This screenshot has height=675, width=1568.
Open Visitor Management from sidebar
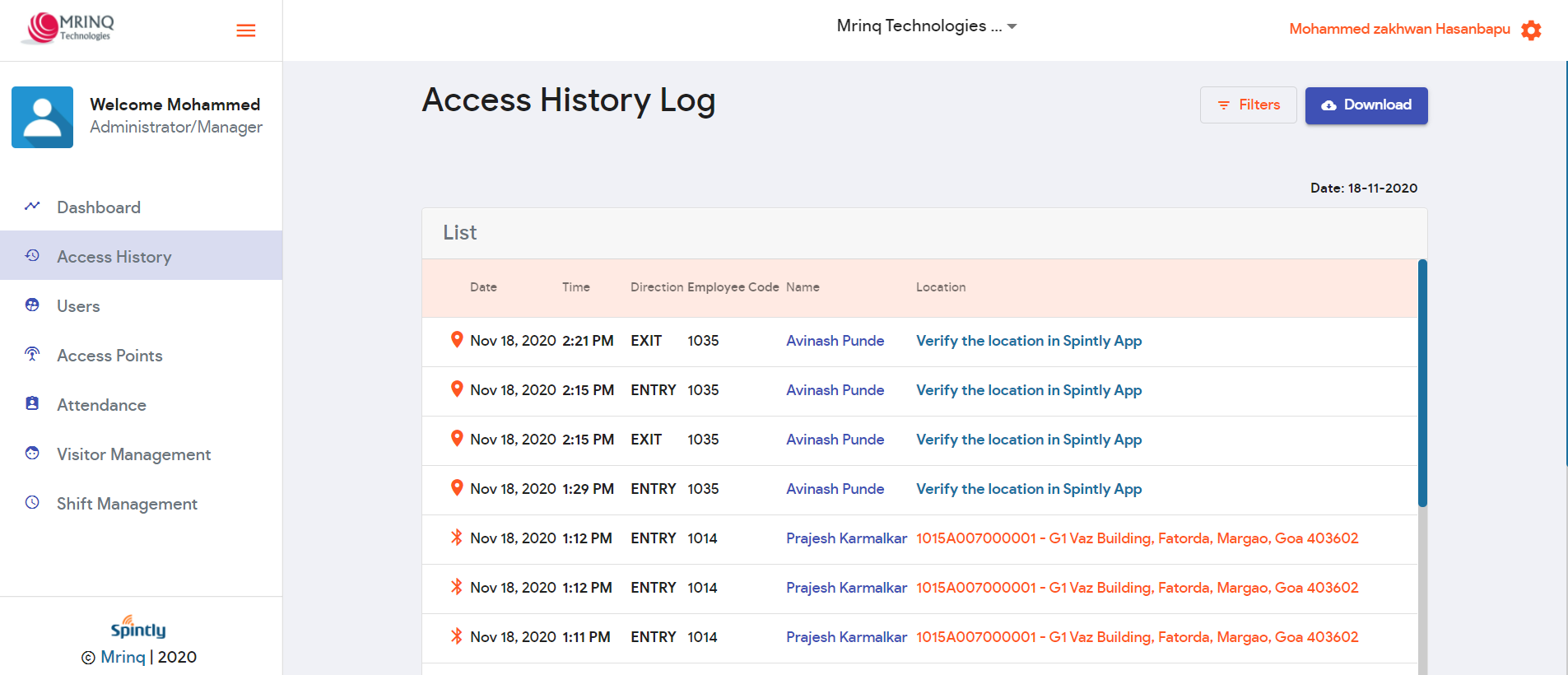pyautogui.click(x=133, y=454)
